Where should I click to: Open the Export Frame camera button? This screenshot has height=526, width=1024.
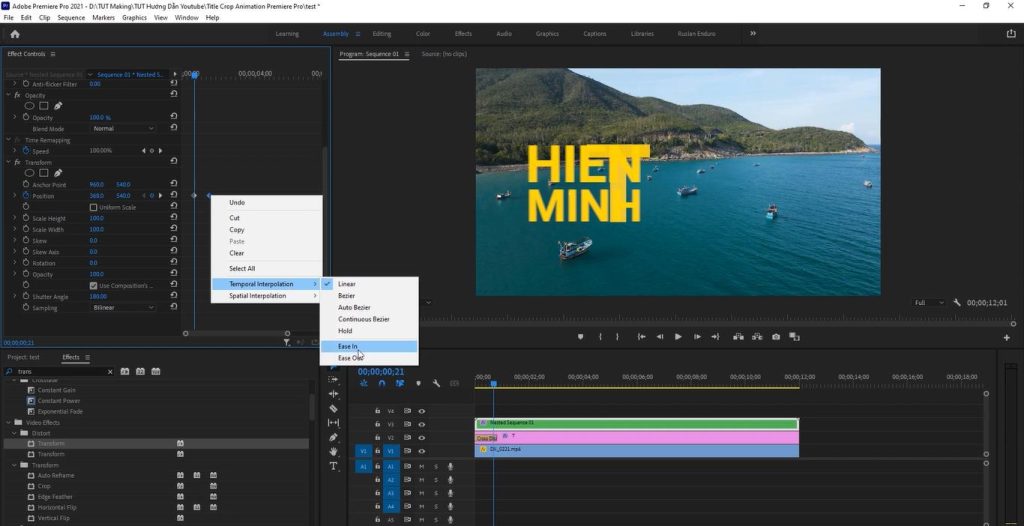[776, 337]
